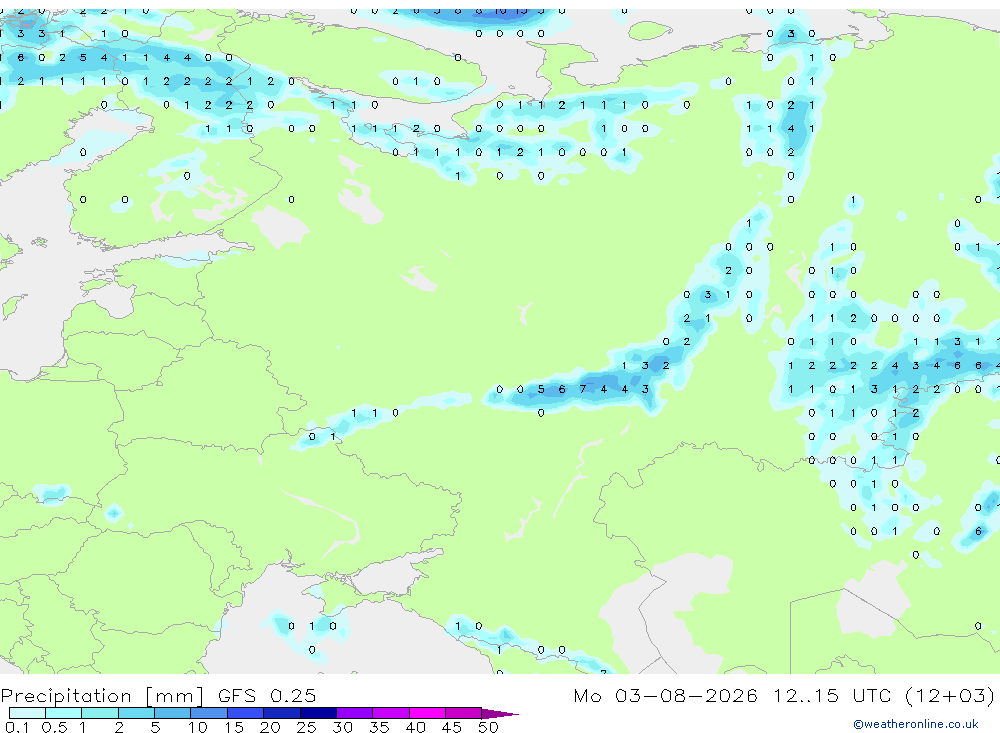
Task: Click the 15 to 20 mm legend swatch
Action: pyautogui.click(x=246, y=713)
